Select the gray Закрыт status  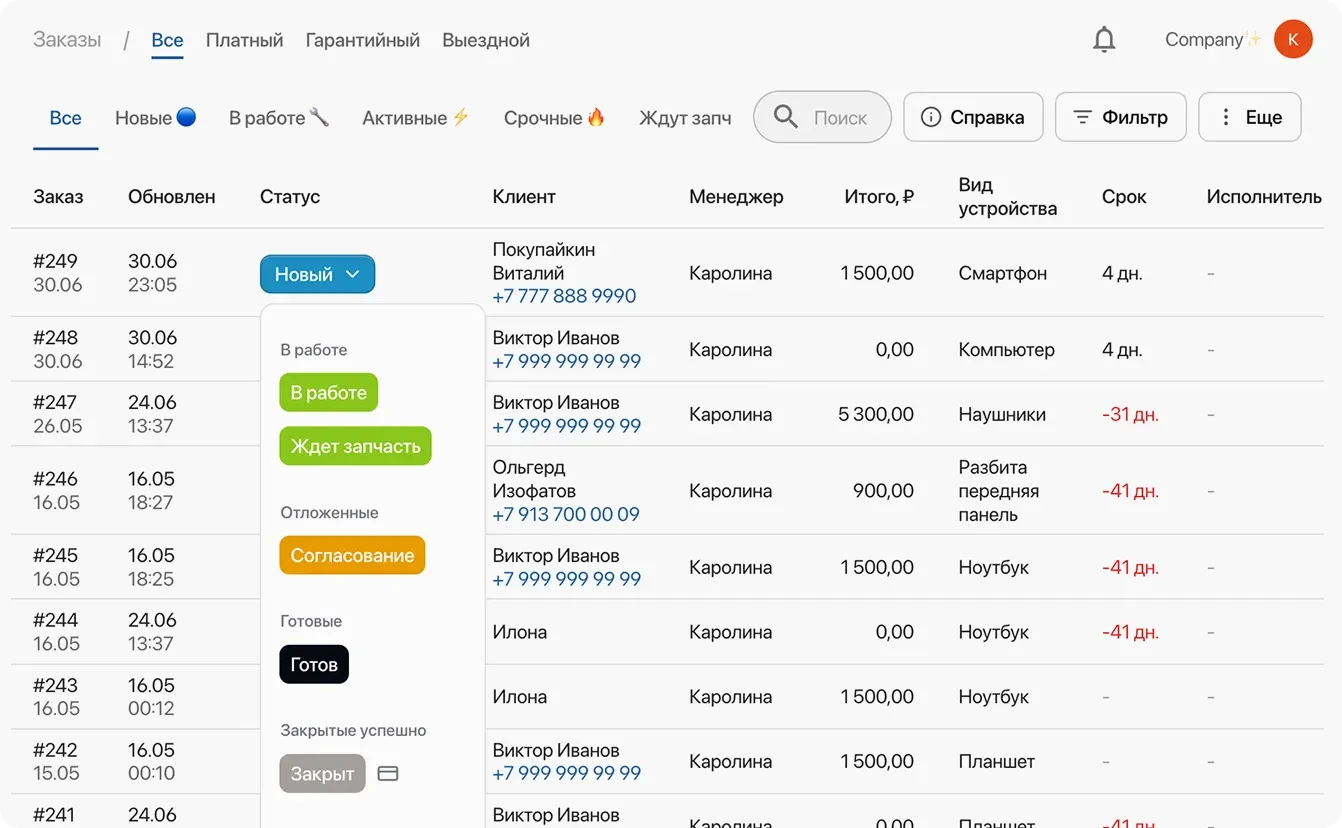coord(322,774)
